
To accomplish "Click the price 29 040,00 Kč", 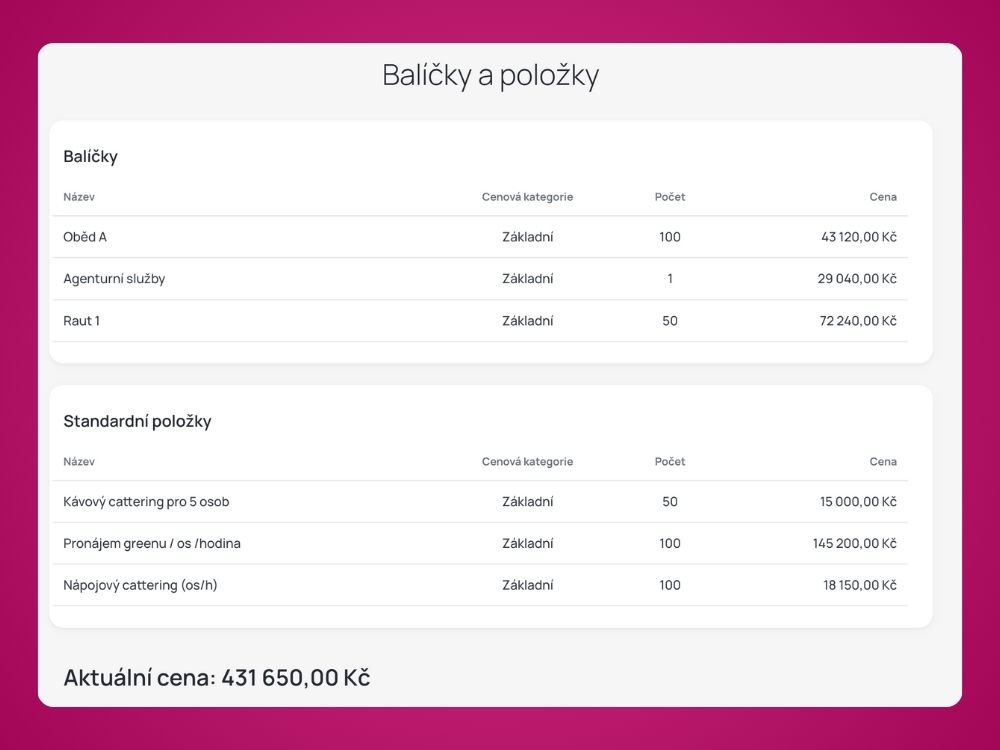I will pyautogui.click(x=857, y=279).
